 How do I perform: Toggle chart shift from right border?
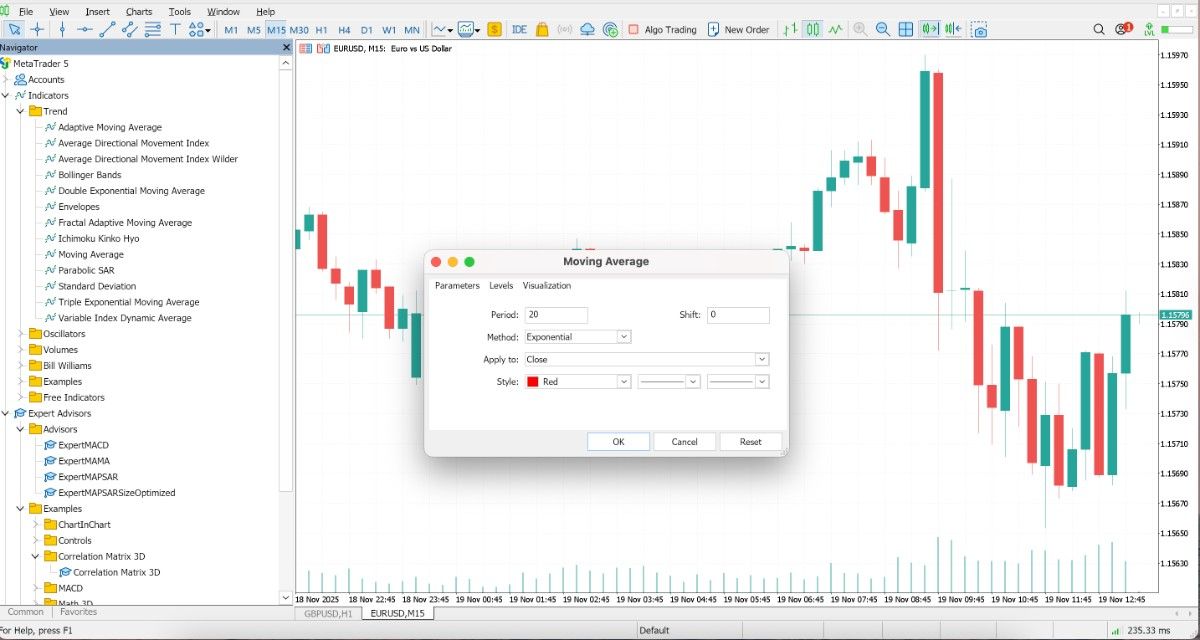954,30
